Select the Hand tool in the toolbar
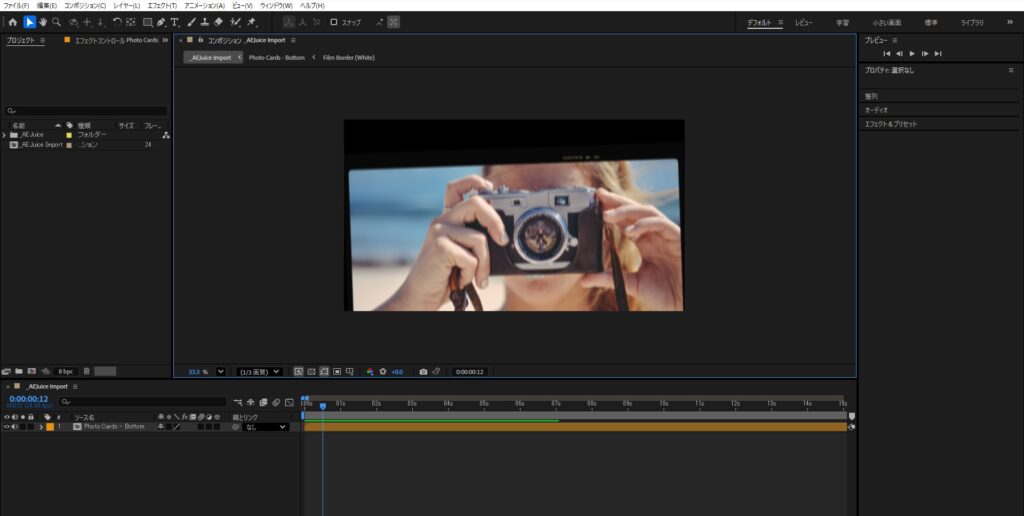 coord(43,22)
